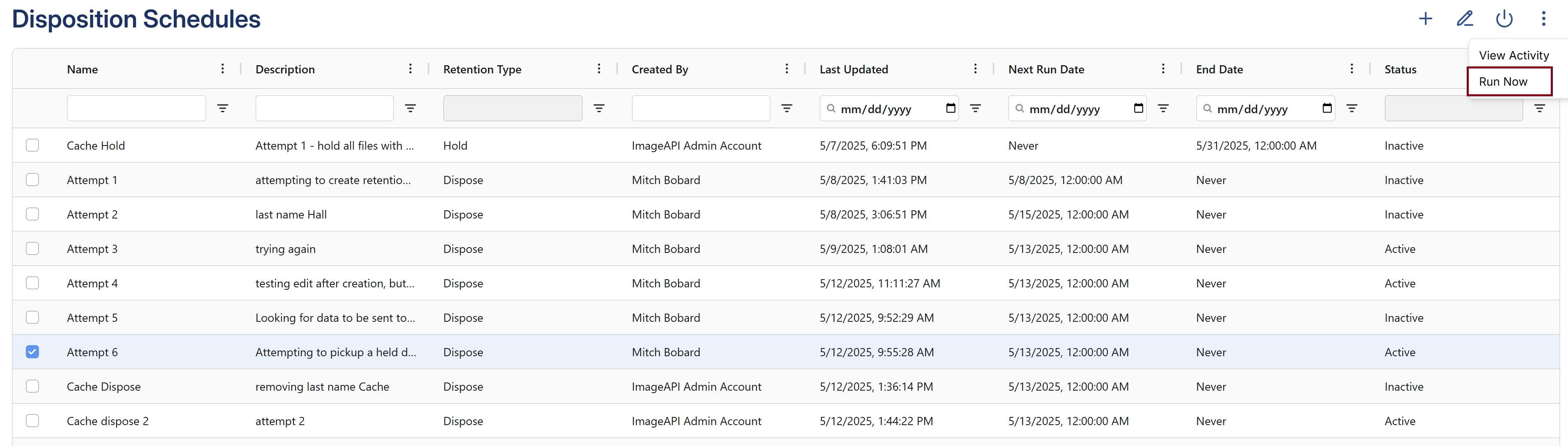Sort by the Retention Type column header
This screenshot has width=1568, height=446.
coord(482,69)
